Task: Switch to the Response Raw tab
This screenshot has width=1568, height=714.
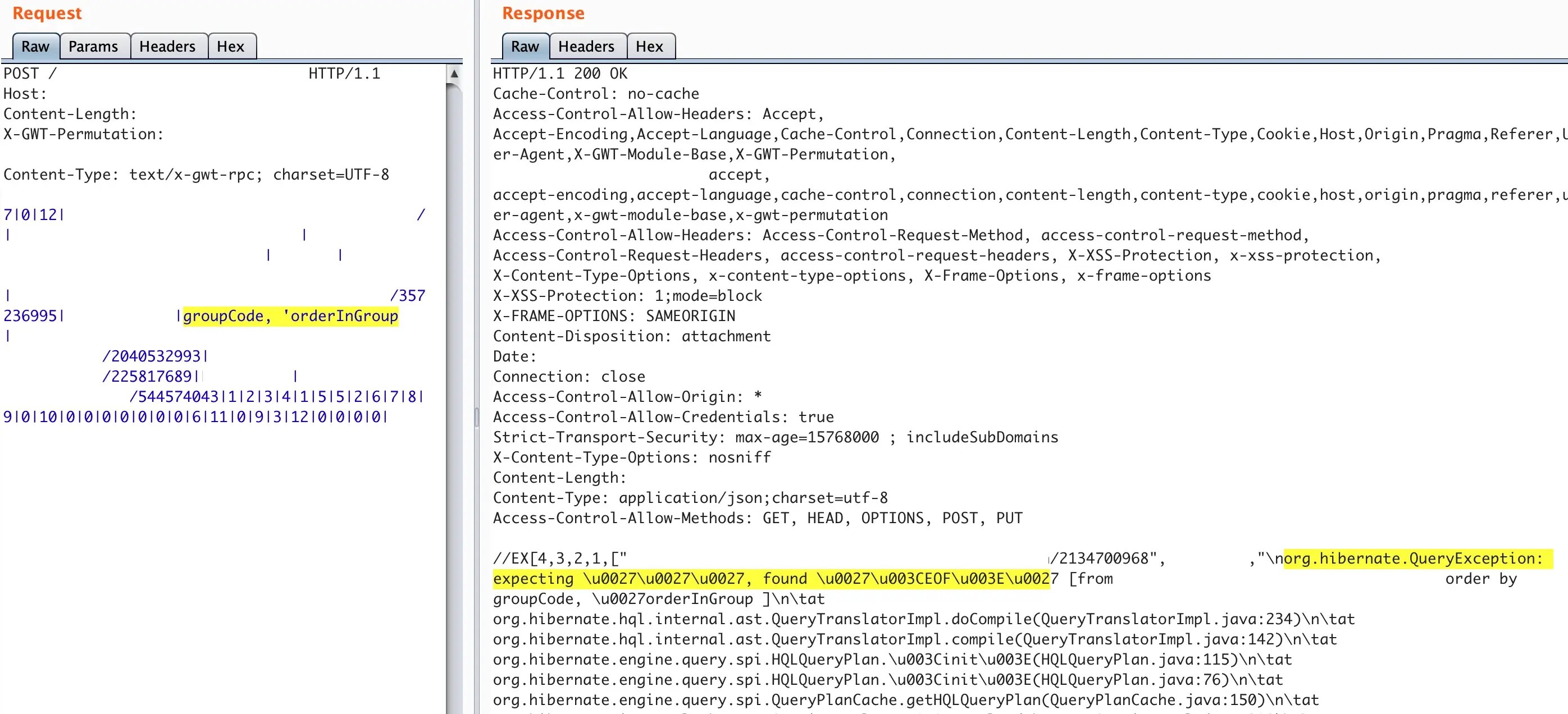Action: pyautogui.click(x=525, y=46)
